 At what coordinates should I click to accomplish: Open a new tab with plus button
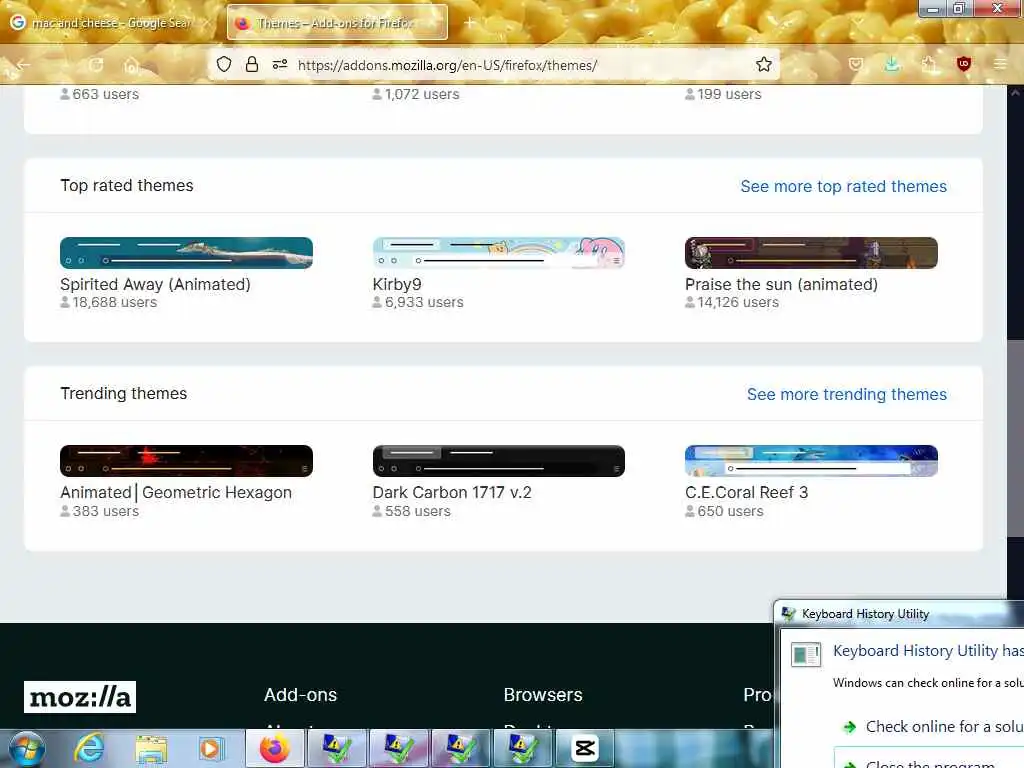click(469, 23)
